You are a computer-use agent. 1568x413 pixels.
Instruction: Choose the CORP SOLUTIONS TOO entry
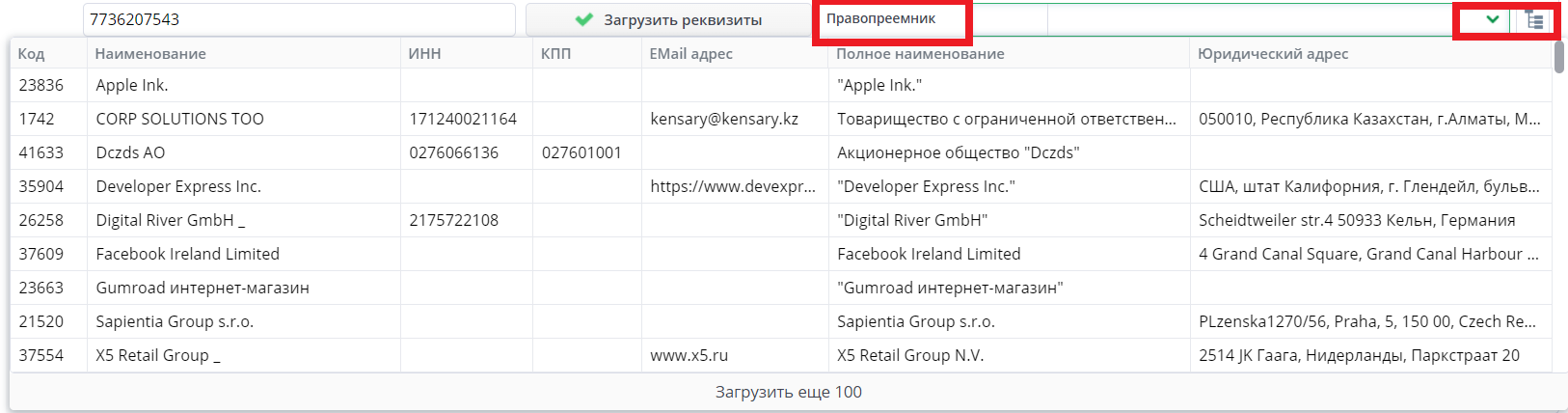pyautogui.click(x=179, y=119)
